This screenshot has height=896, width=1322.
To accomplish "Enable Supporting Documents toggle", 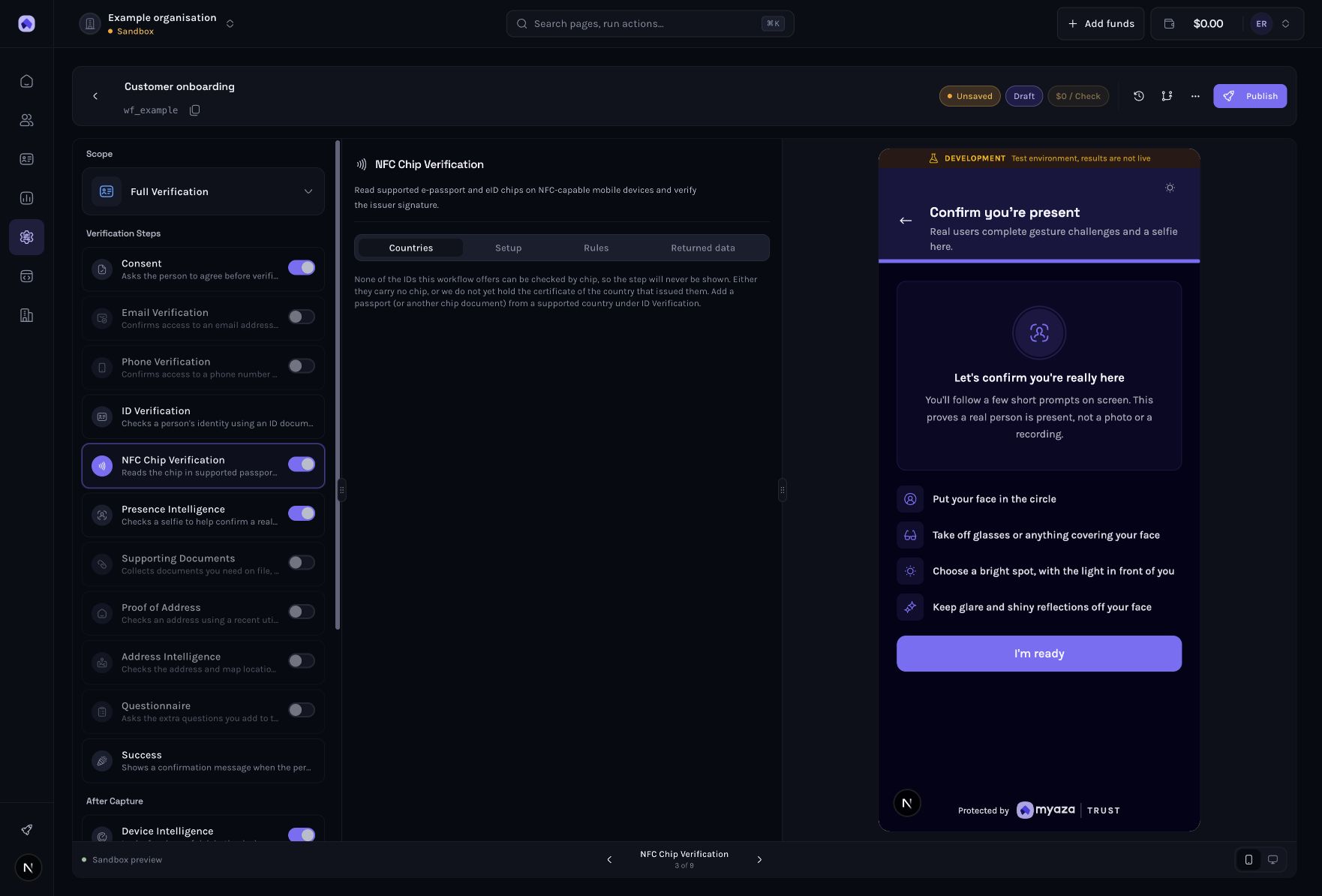I will tap(302, 563).
